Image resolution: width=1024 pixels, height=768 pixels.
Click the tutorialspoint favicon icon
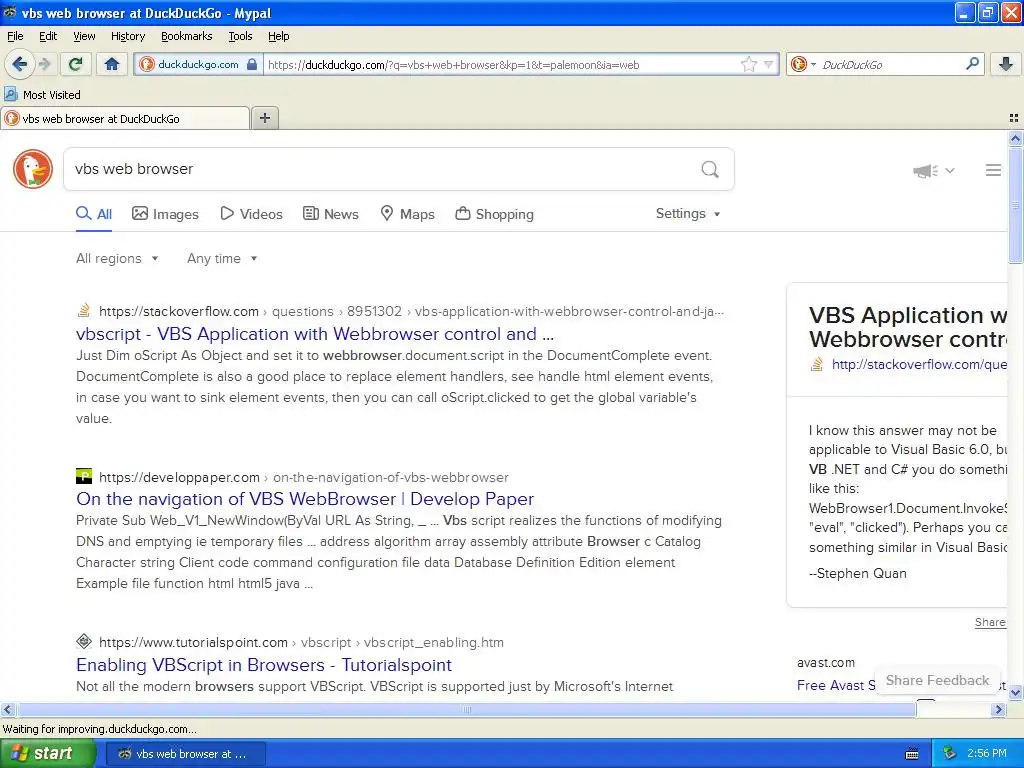point(84,641)
